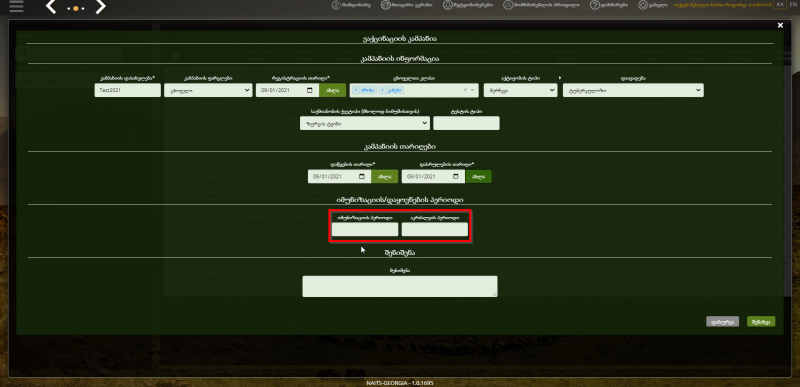800x387 pixels.
Task: Expand the activity type dropdown
Action: click(x=520, y=90)
